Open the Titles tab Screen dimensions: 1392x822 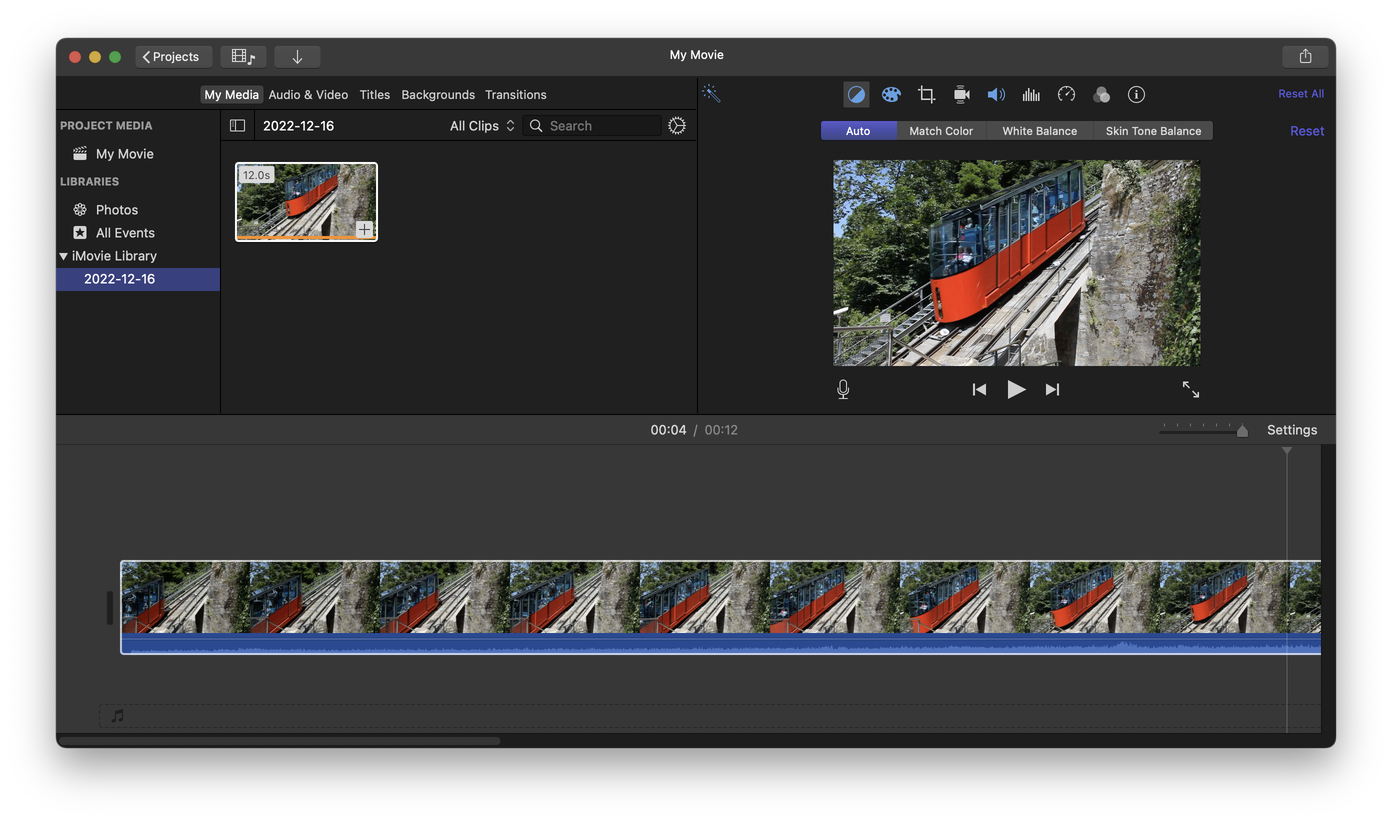coord(375,94)
